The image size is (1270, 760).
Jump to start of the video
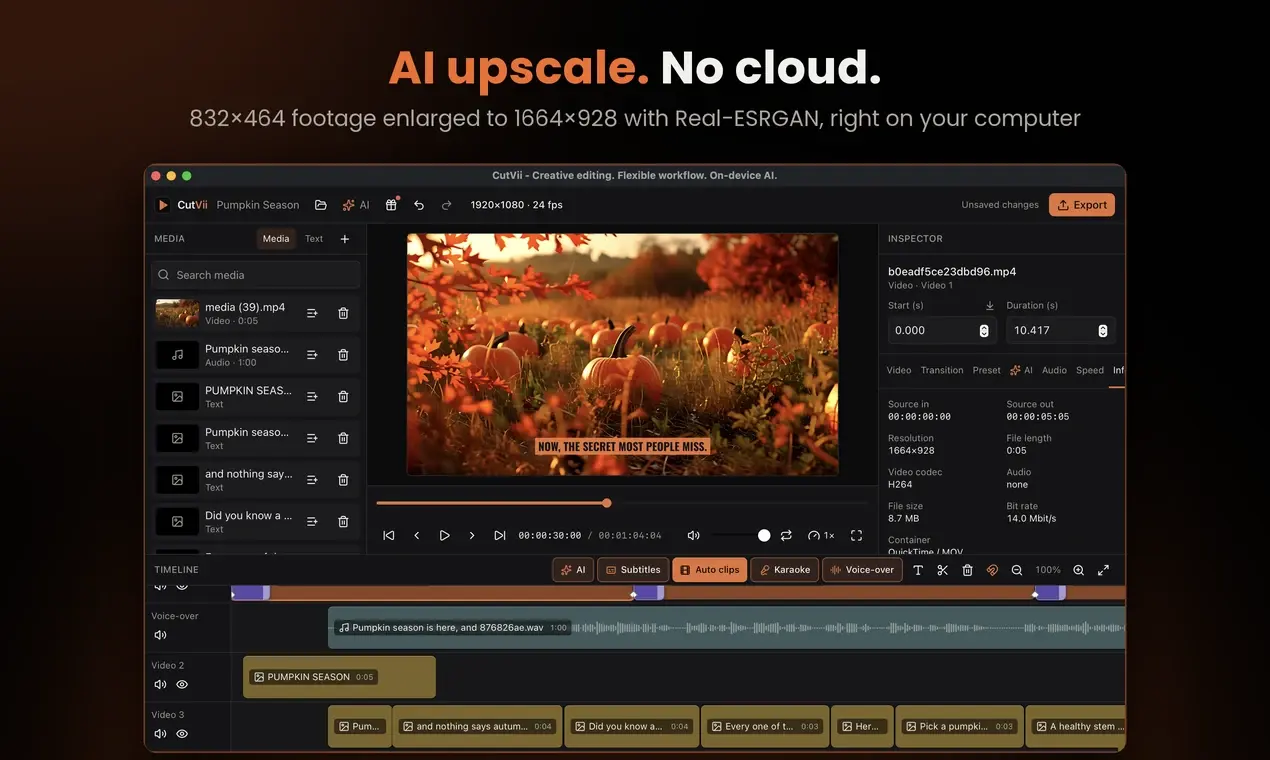pos(389,536)
